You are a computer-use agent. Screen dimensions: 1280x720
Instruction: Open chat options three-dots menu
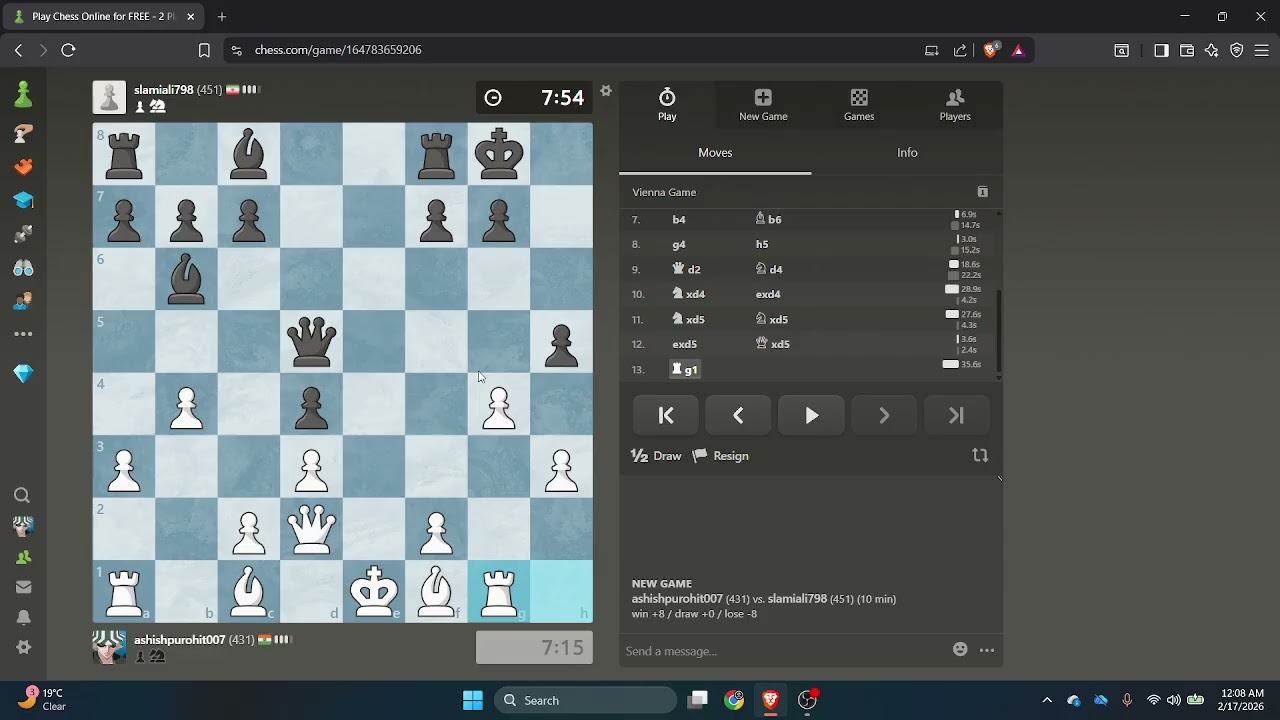coord(987,650)
